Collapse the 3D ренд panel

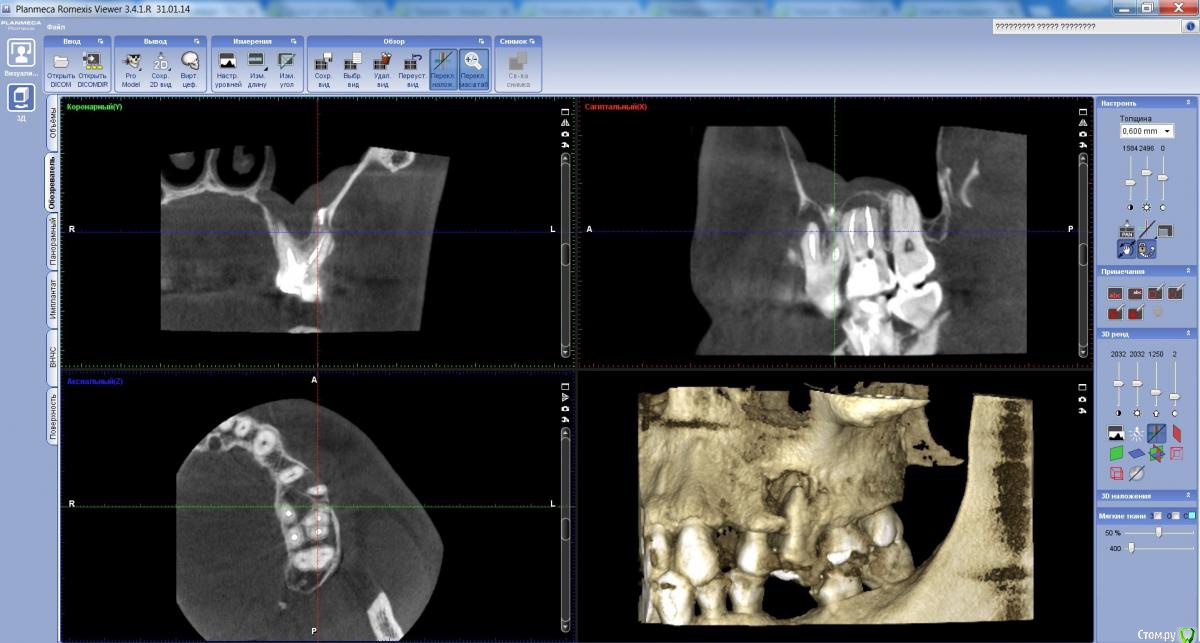click(x=1189, y=333)
